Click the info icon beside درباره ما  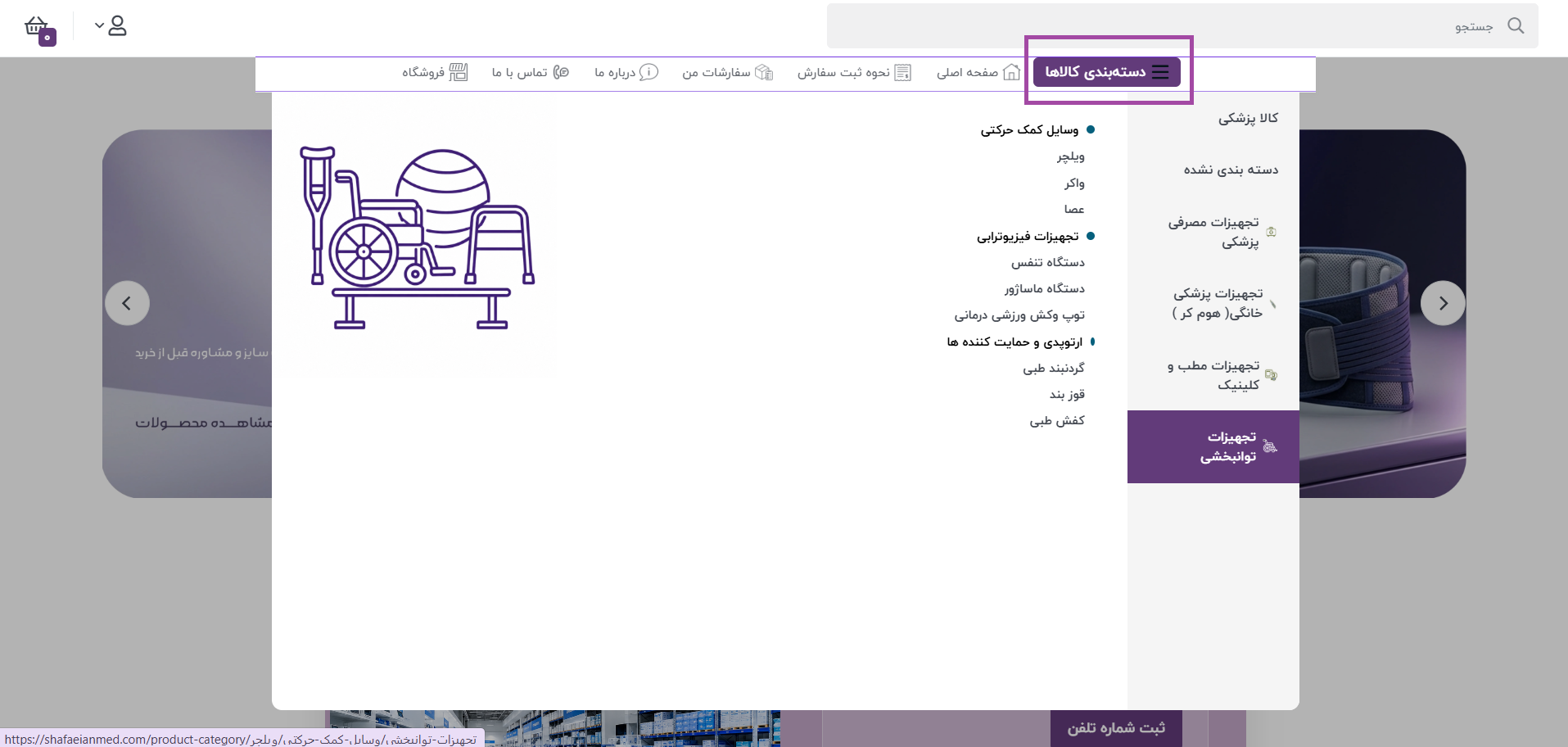pyautogui.click(x=648, y=72)
